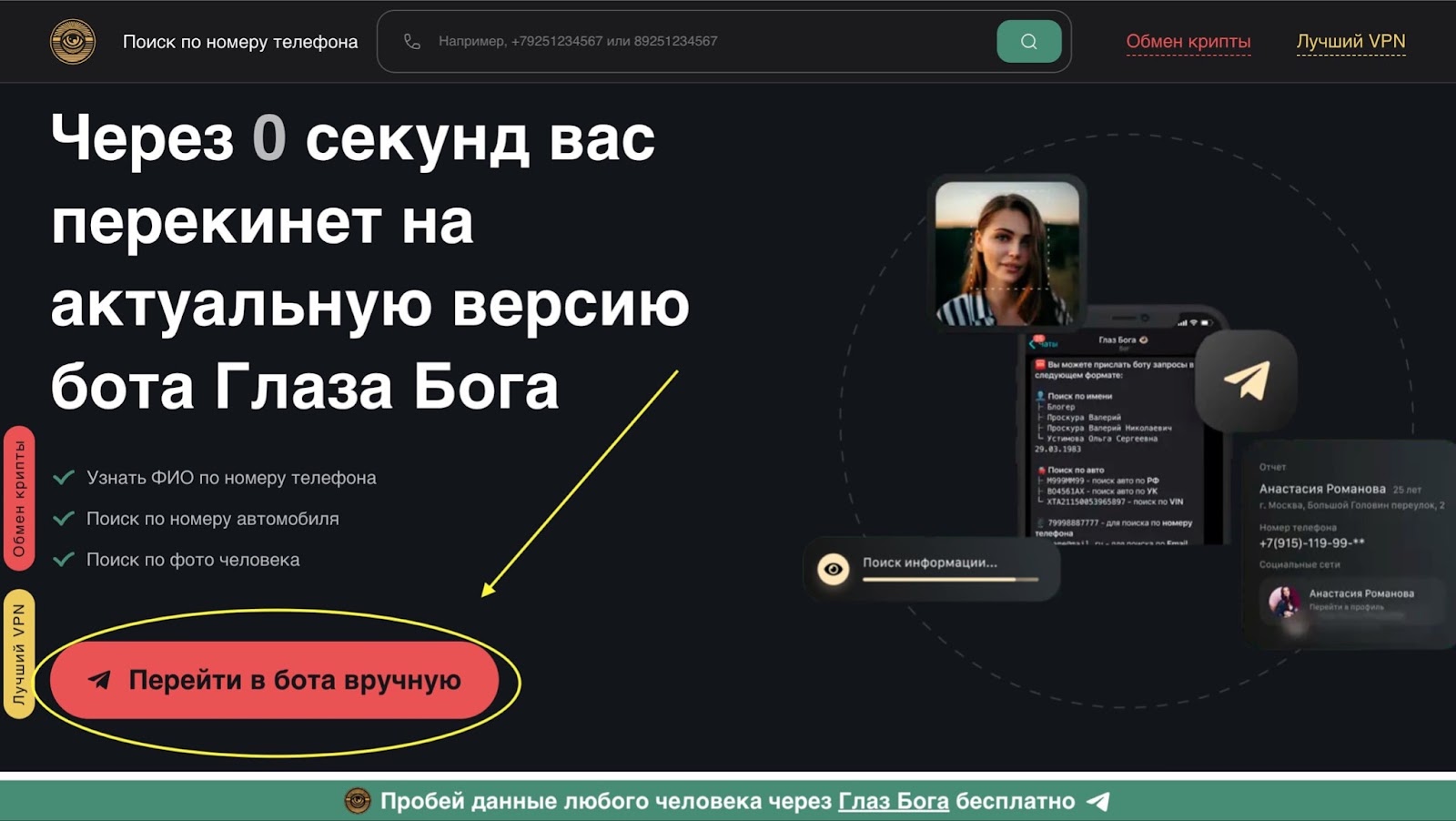Click header title Поиск по номеру телефона
Screen dimensions: 1456x821
pyautogui.click(x=240, y=41)
